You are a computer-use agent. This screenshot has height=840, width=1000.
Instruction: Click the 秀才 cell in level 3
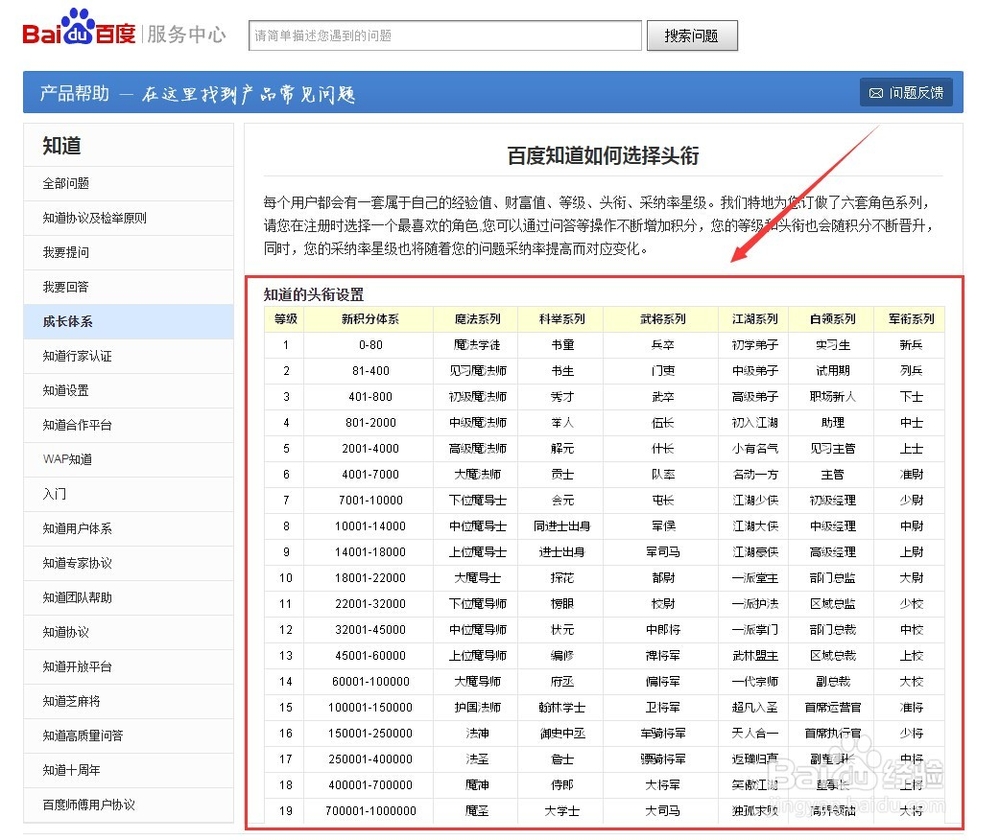pos(562,397)
